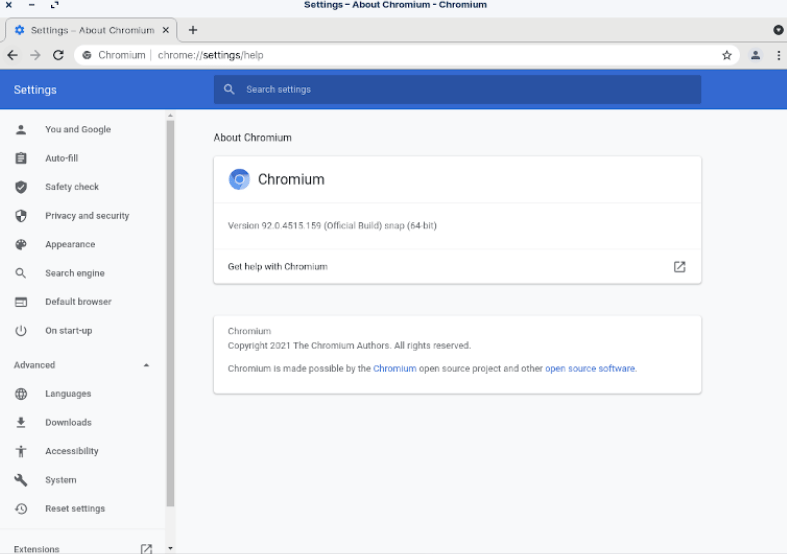The width and height of the screenshot is (787, 554).
Task: Click the power icon for On start-up
Action: tap(21, 331)
